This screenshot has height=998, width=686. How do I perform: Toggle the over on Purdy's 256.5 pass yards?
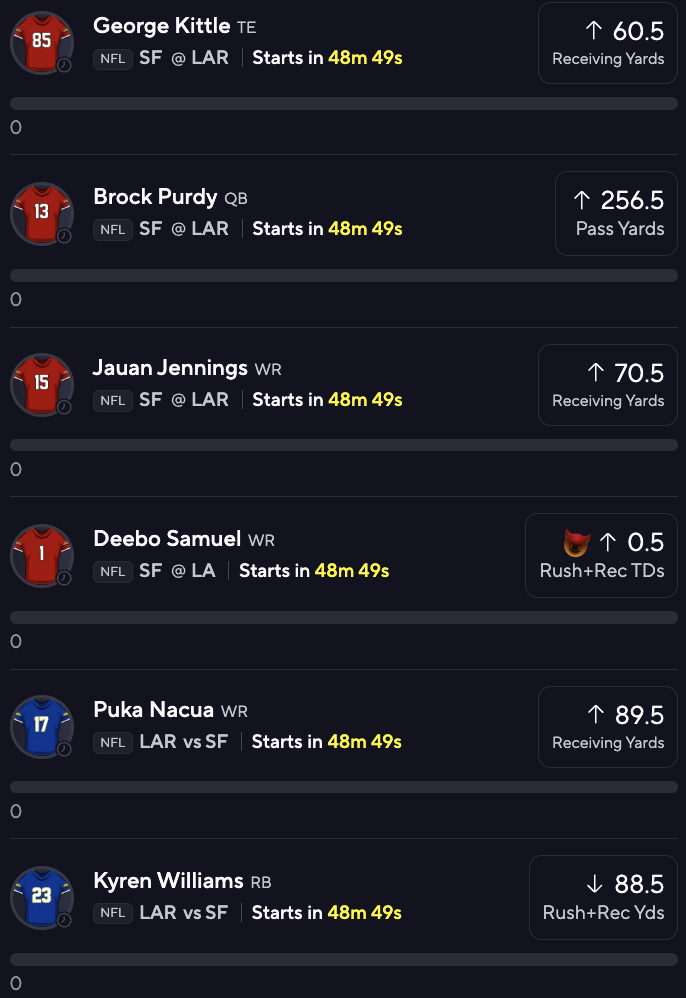616,213
